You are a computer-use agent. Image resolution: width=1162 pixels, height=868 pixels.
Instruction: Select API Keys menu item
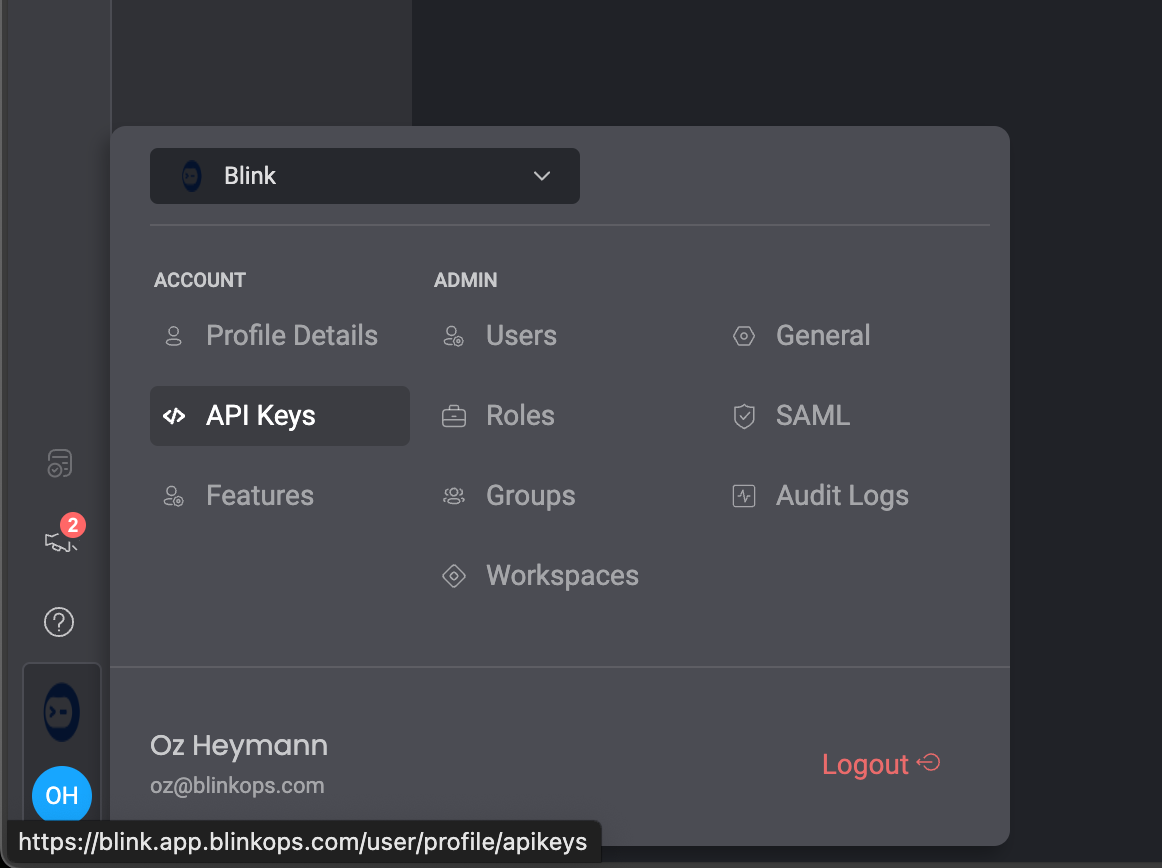pos(279,415)
